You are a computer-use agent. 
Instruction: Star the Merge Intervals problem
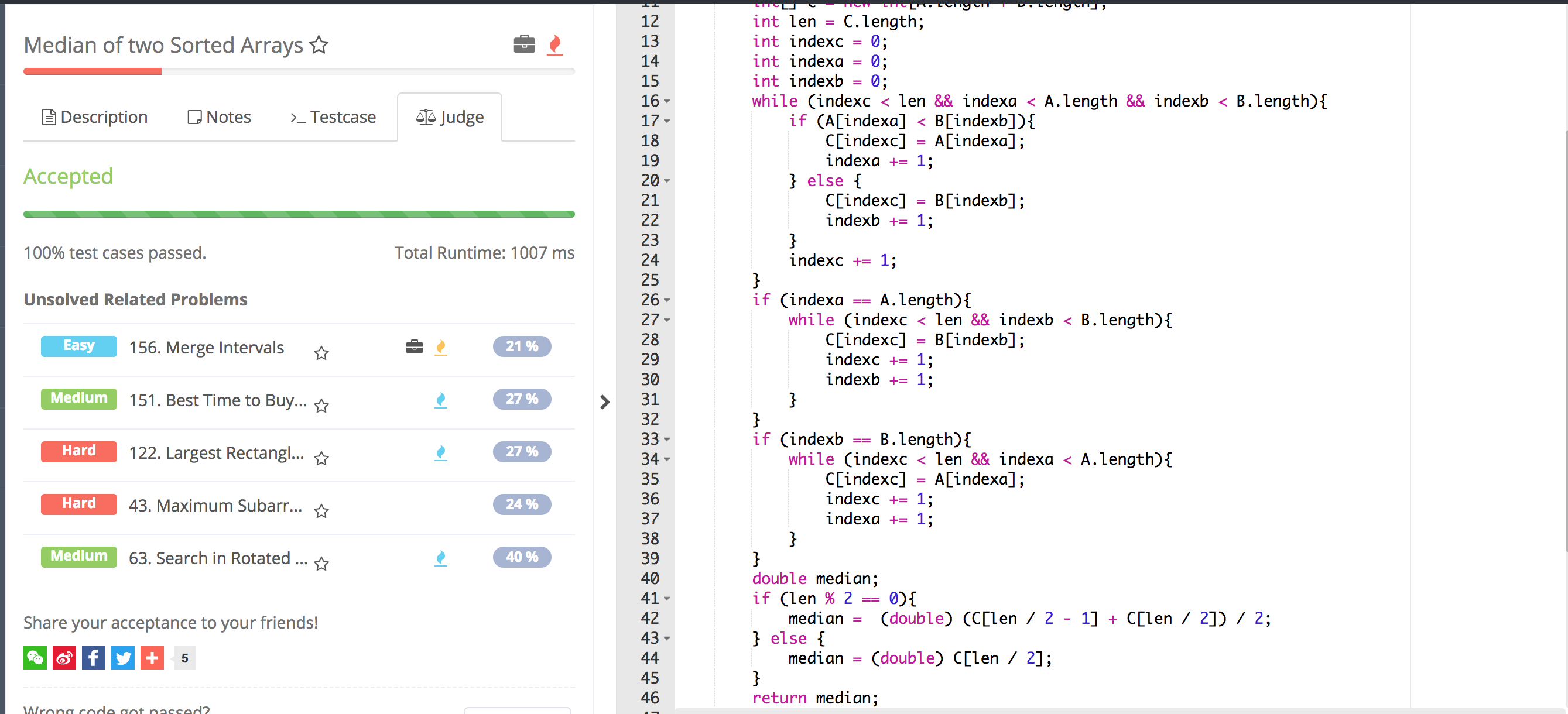coord(321,353)
